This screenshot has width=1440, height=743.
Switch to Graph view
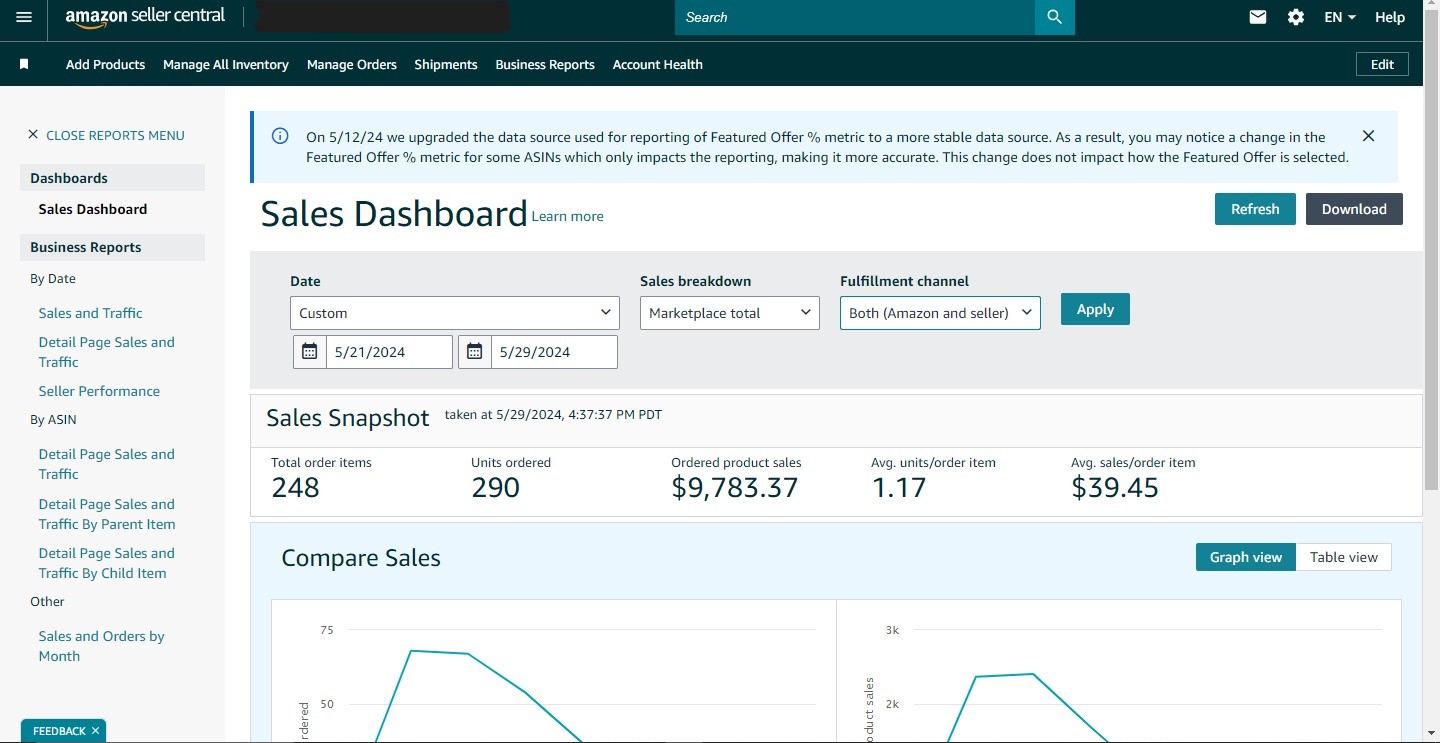click(x=1246, y=557)
